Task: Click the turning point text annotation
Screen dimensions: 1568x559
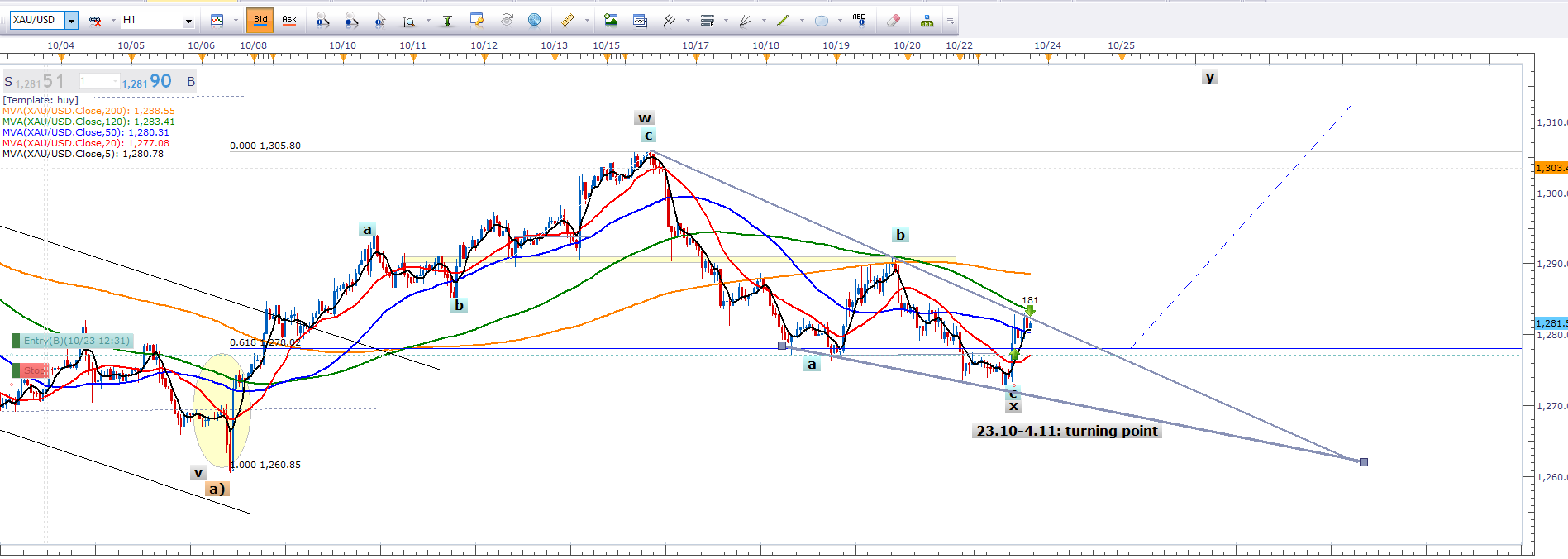Action: coord(1066,431)
